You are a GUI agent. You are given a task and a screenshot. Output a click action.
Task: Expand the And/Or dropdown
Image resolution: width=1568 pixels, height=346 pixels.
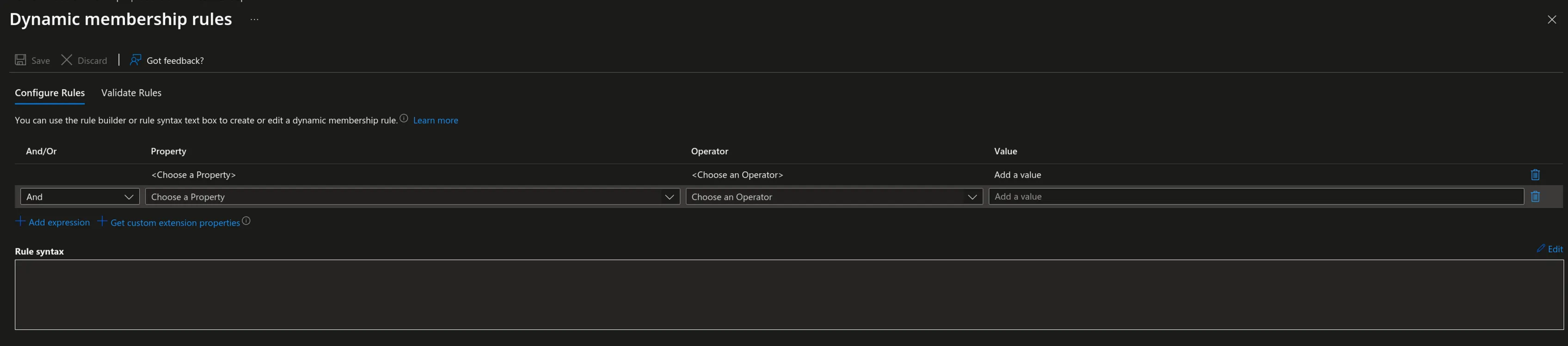pyautogui.click(x=80, y=196)
